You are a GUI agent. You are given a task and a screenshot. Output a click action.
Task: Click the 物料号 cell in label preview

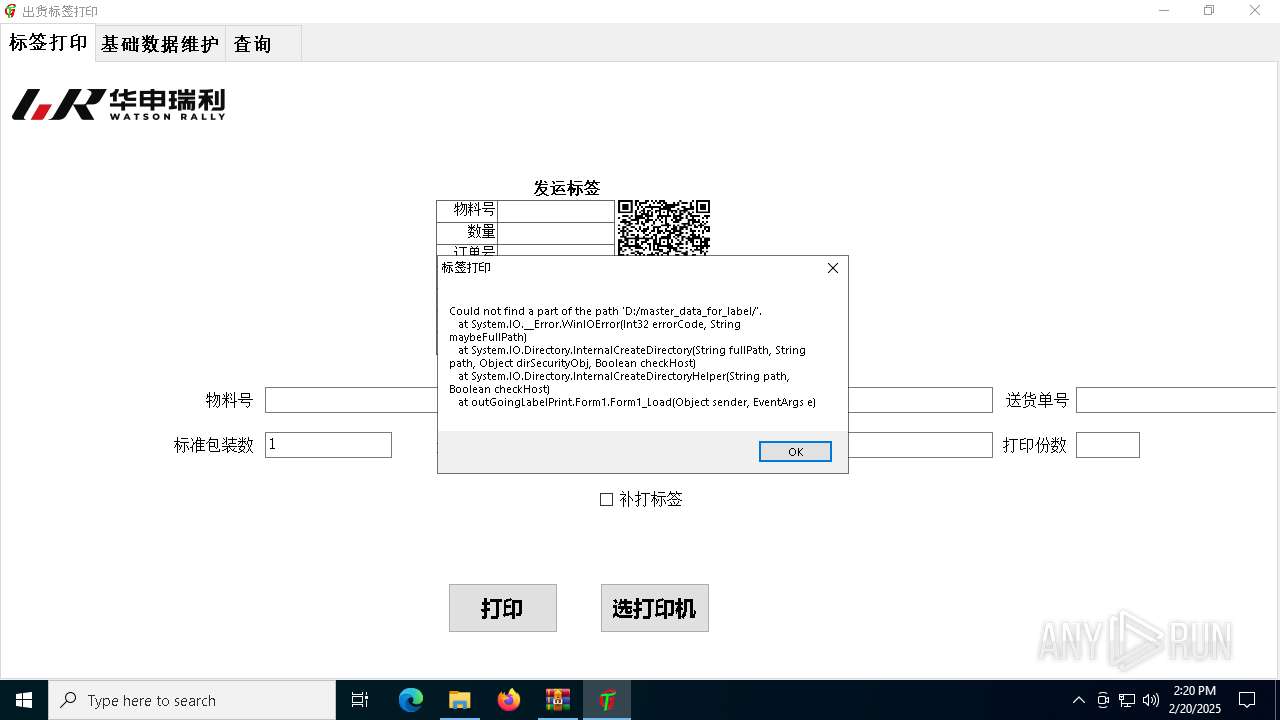[x=467, y=210]
